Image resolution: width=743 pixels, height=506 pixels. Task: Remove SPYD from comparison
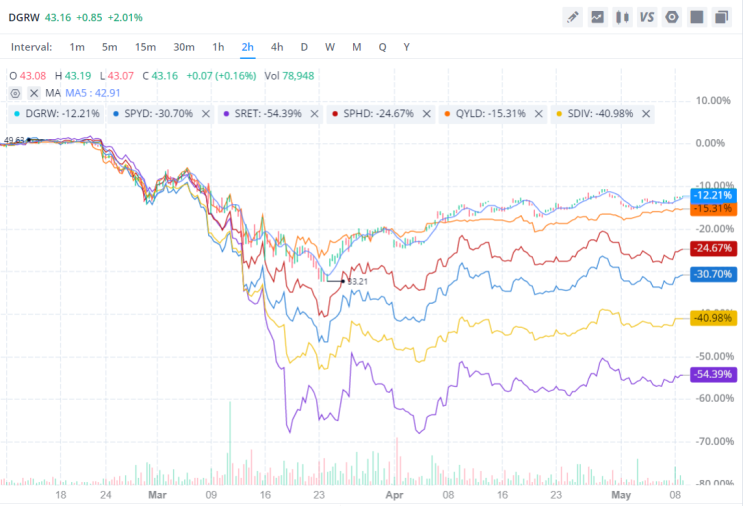point(206,114)
